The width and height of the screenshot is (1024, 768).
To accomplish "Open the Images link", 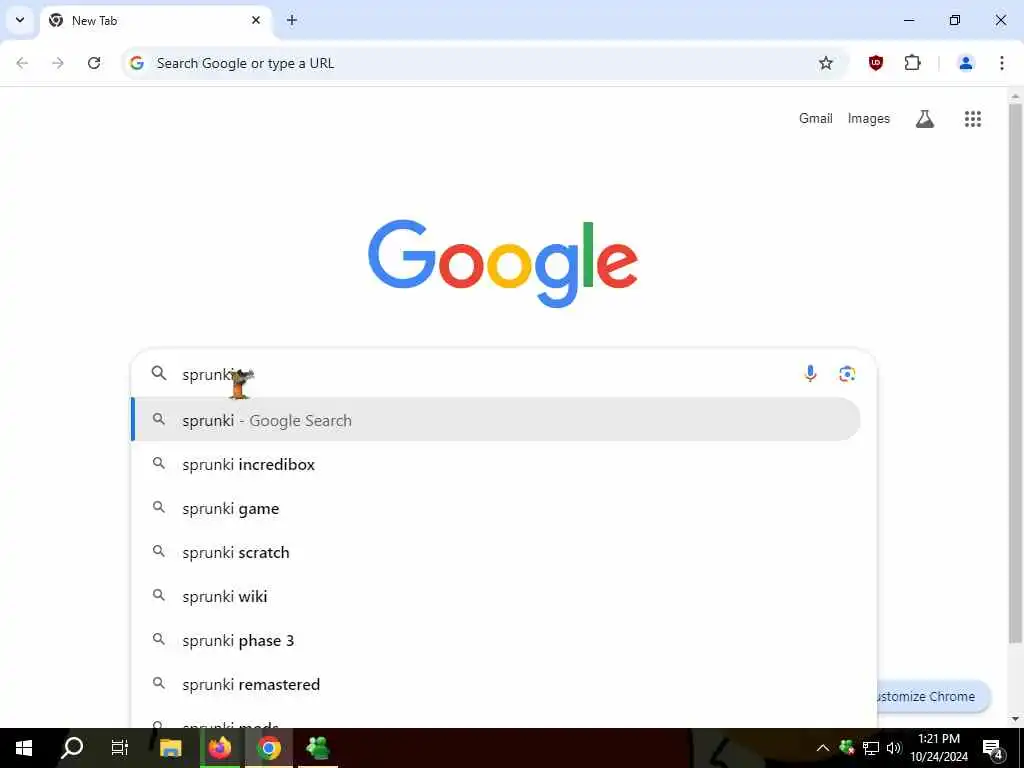I will (x=869, y=118).
